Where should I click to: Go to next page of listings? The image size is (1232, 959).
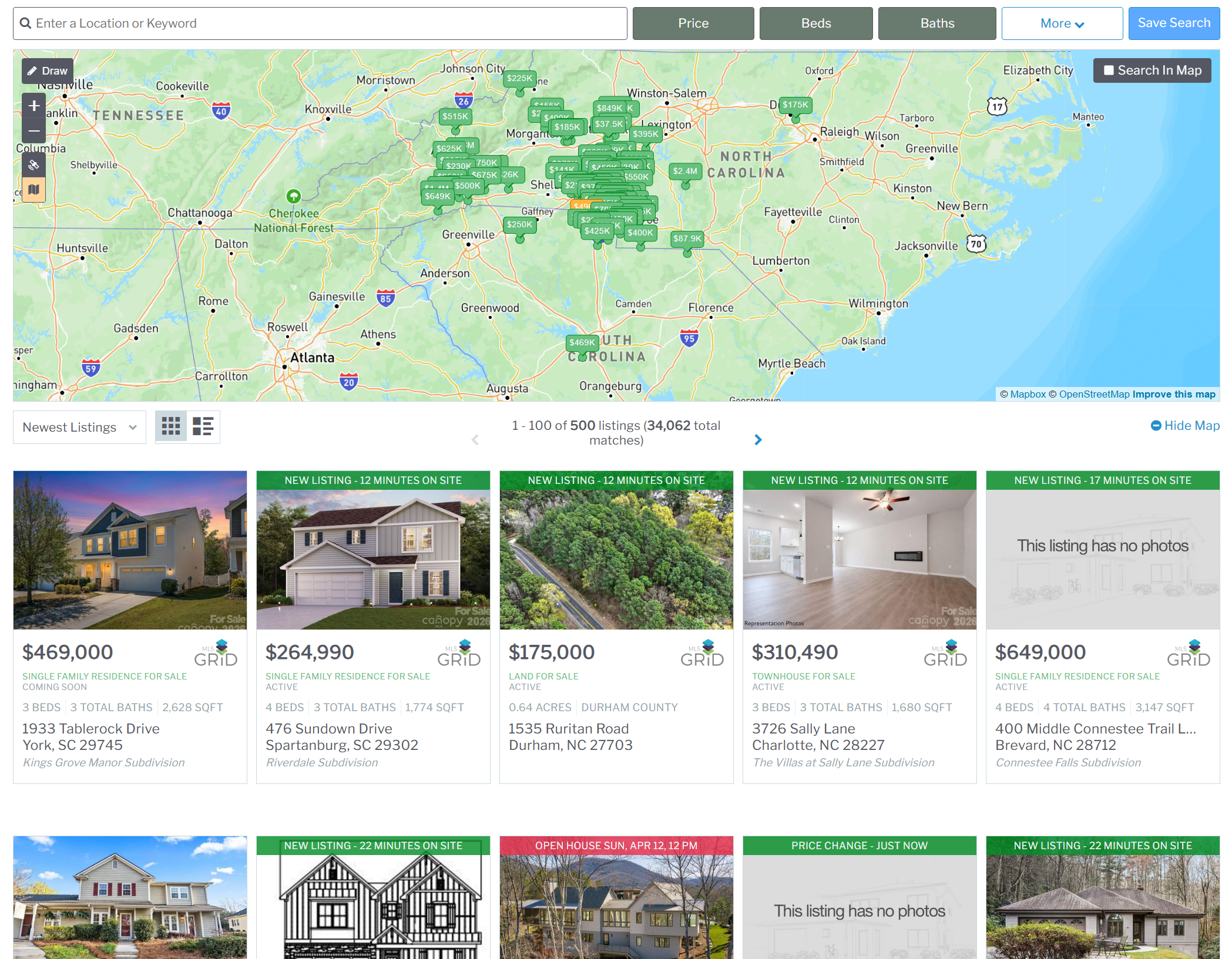(x=758, y=440)
